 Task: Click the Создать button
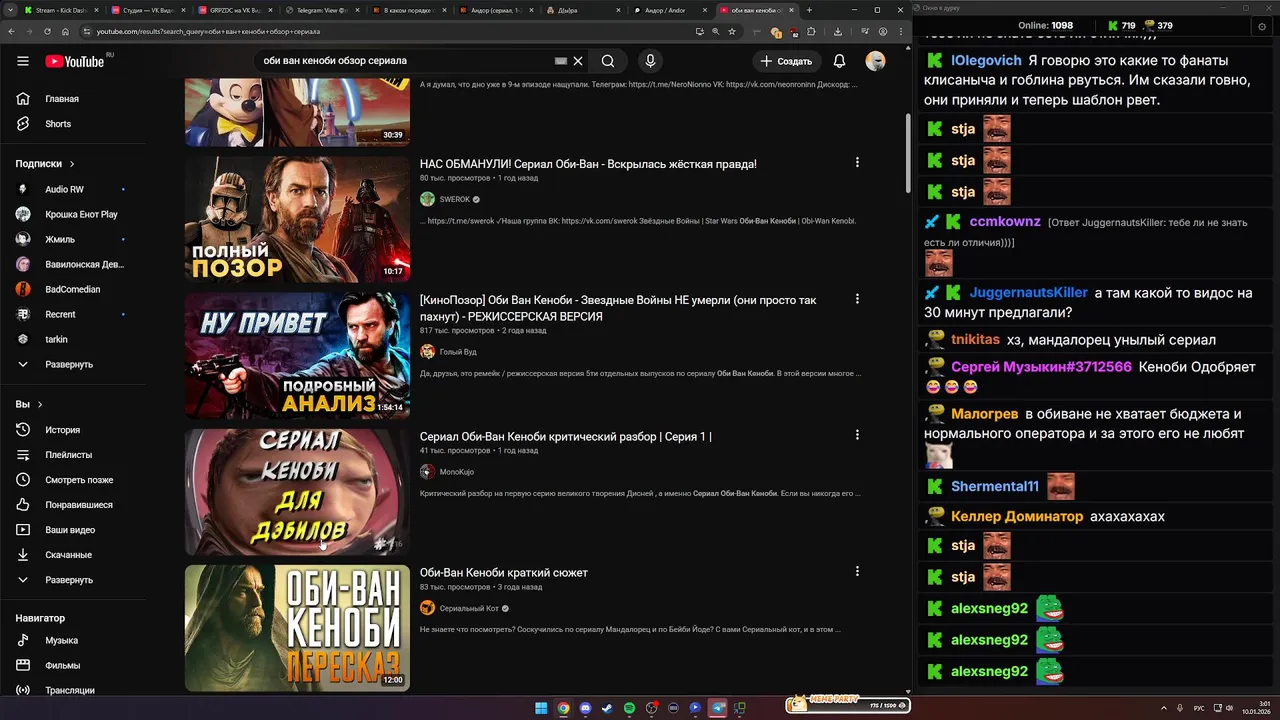(786, 61)
